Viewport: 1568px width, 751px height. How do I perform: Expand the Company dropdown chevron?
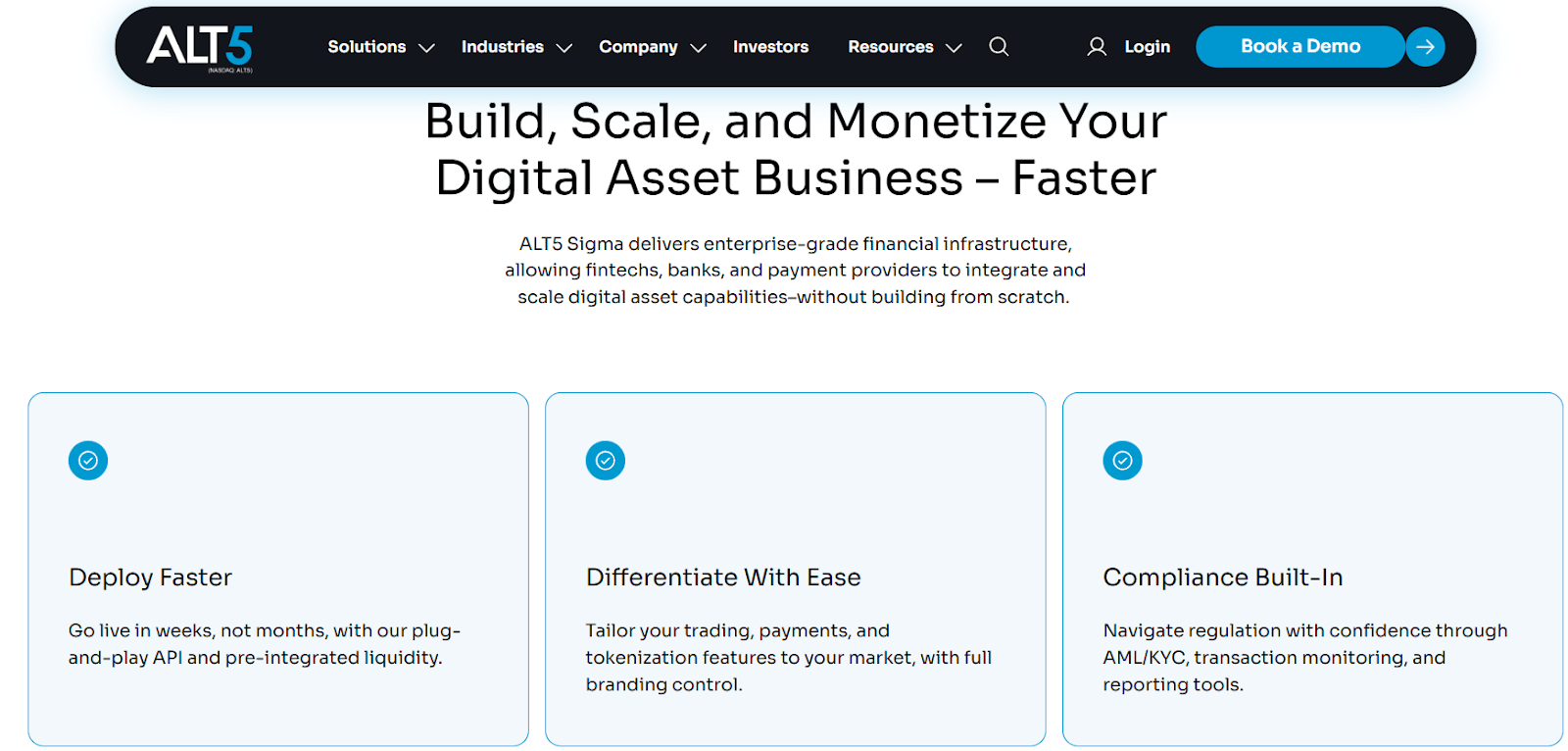pyautogui.click(x=699, y=48)
